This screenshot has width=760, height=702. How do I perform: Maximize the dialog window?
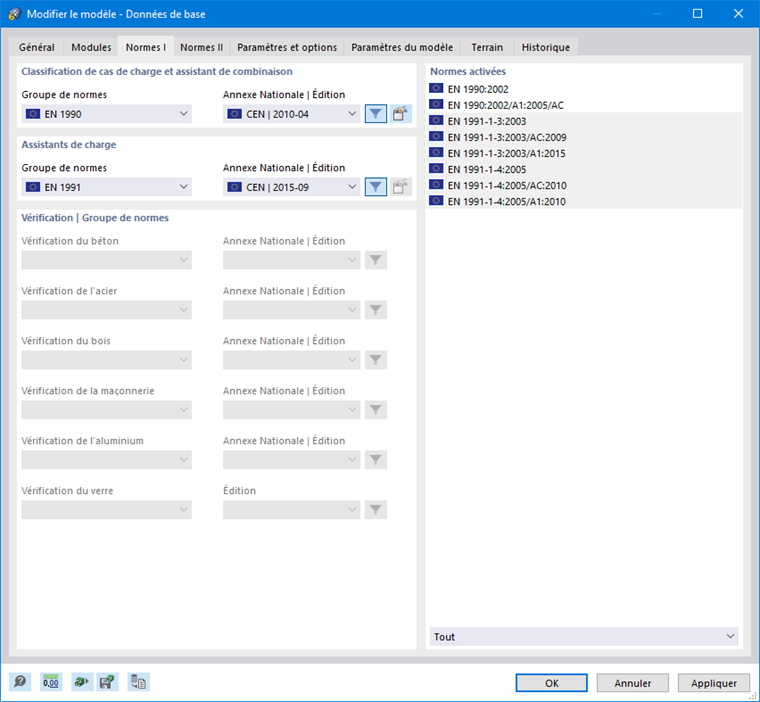697,14
